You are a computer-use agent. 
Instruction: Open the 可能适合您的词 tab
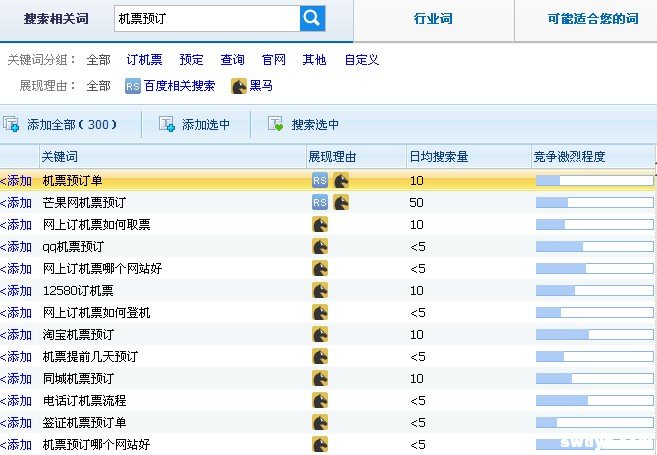(593, 19)
